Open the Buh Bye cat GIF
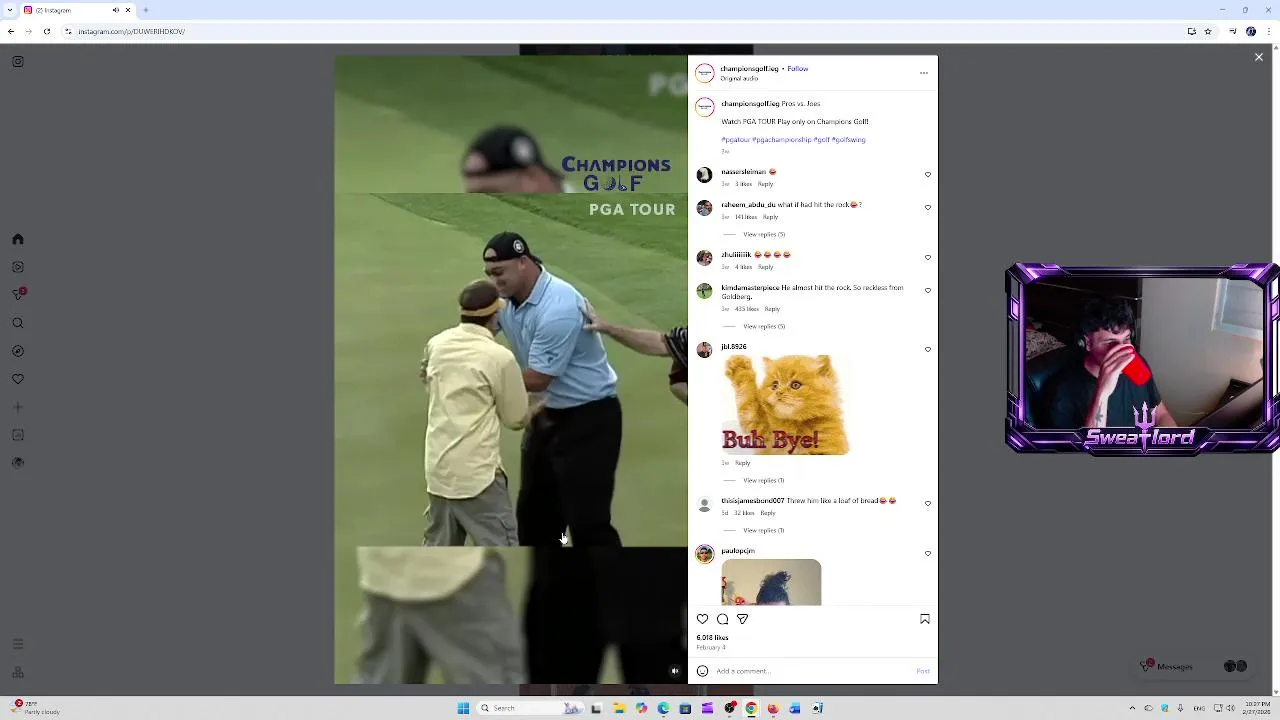 (x=786, y=405)
